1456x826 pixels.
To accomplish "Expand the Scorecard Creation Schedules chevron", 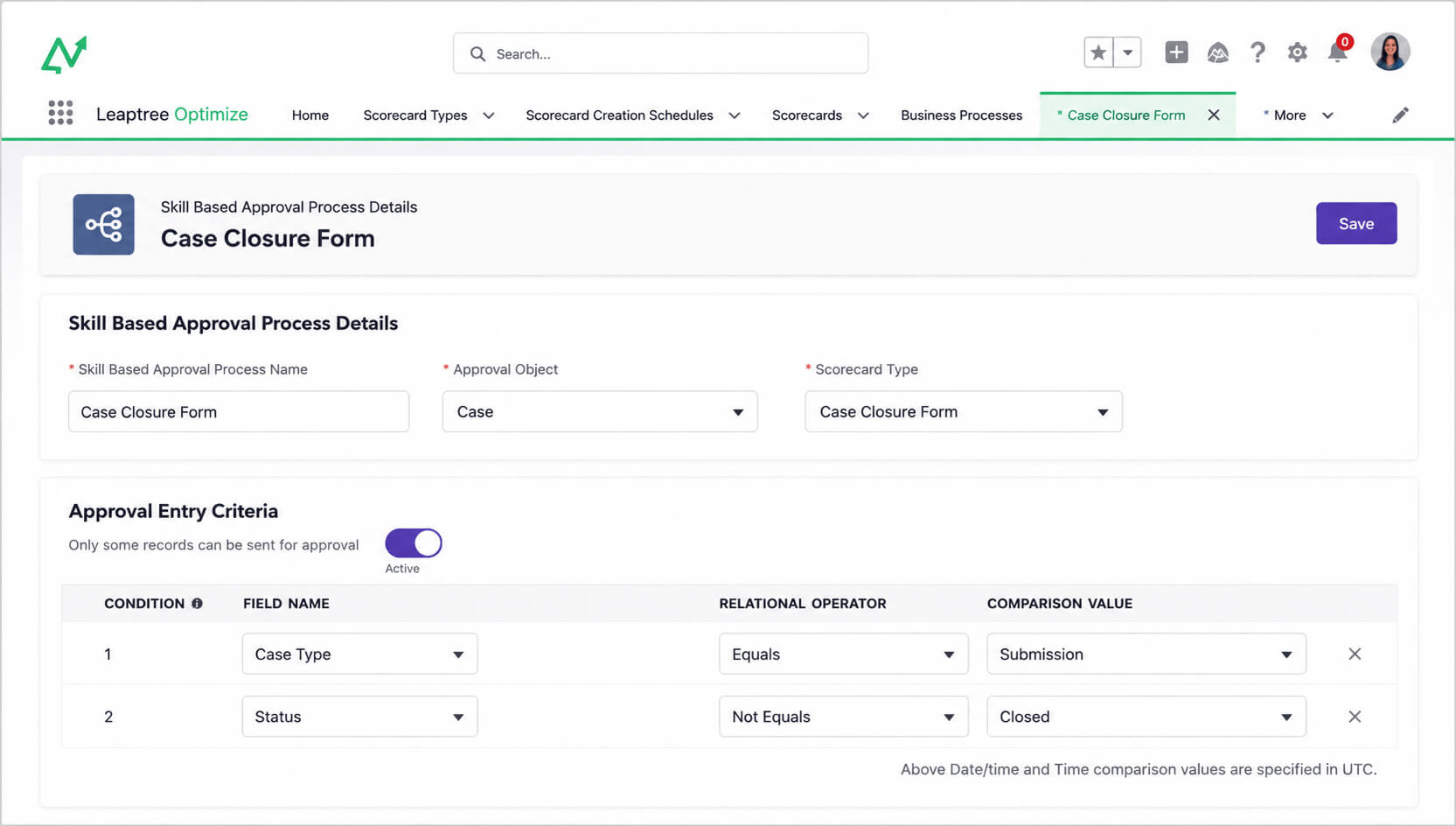I will tap(735, 115).
